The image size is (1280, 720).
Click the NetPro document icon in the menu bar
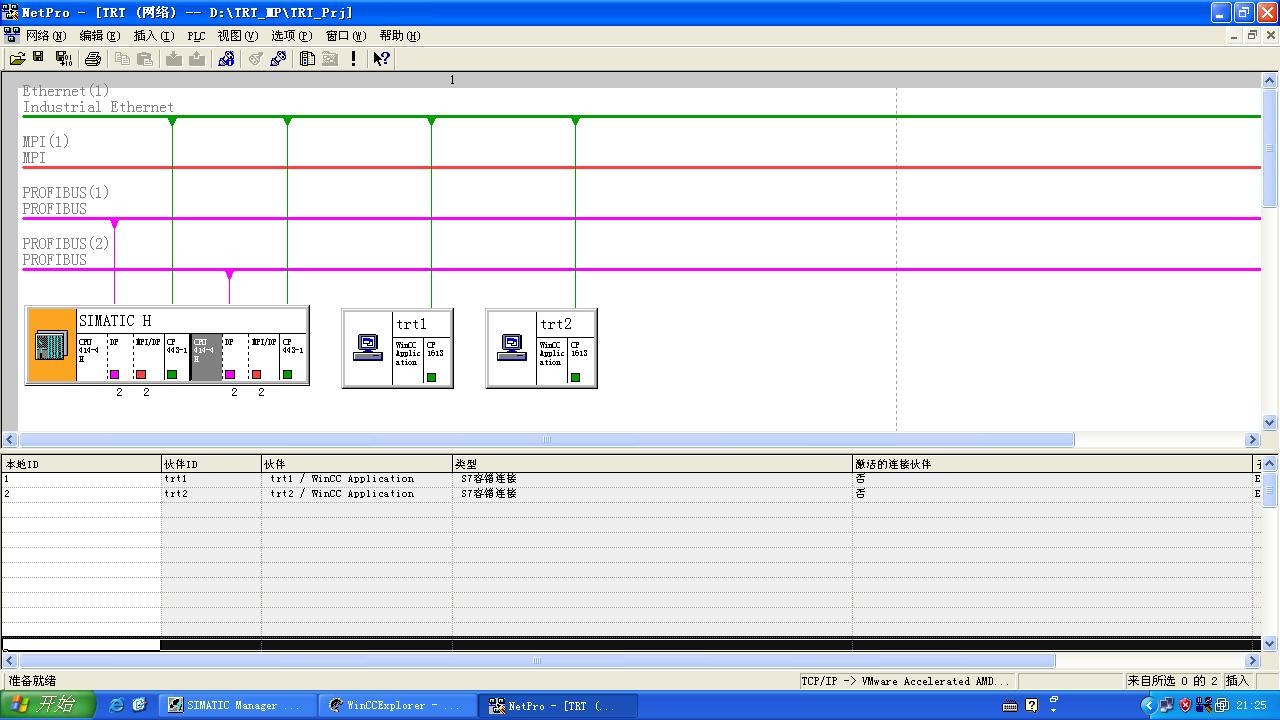coord(11,36)
